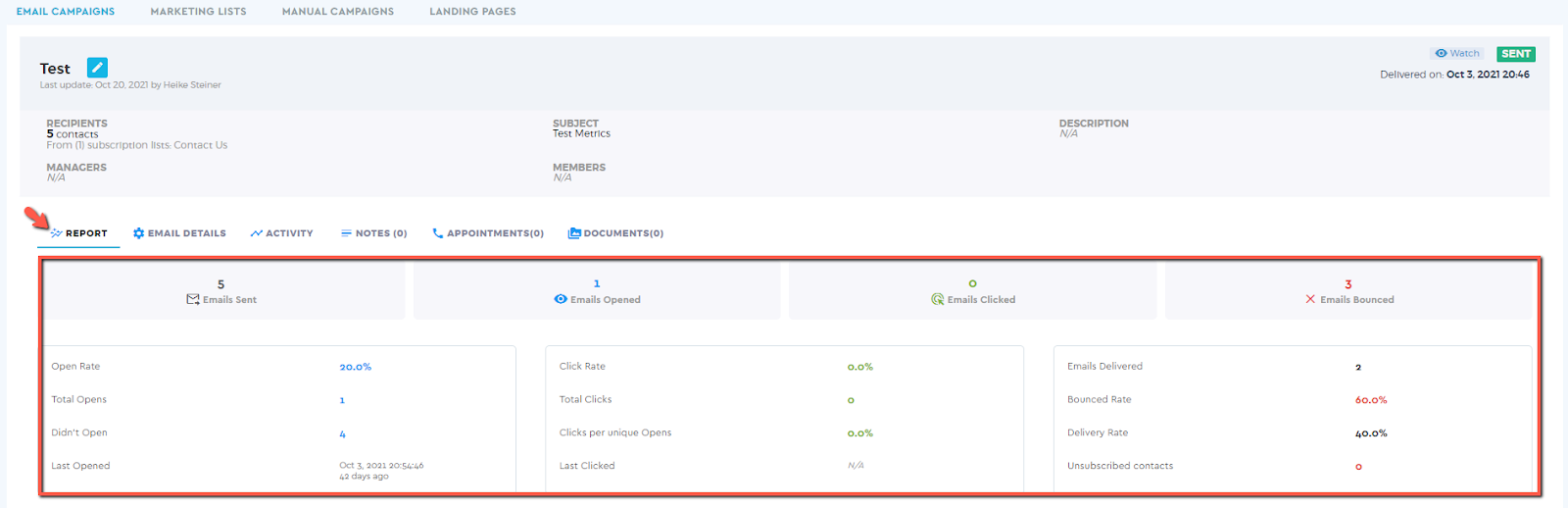This screenshot has width=1568, height=508.
Task: Click the Emails Opened count 1
Action: coord(597,284)
